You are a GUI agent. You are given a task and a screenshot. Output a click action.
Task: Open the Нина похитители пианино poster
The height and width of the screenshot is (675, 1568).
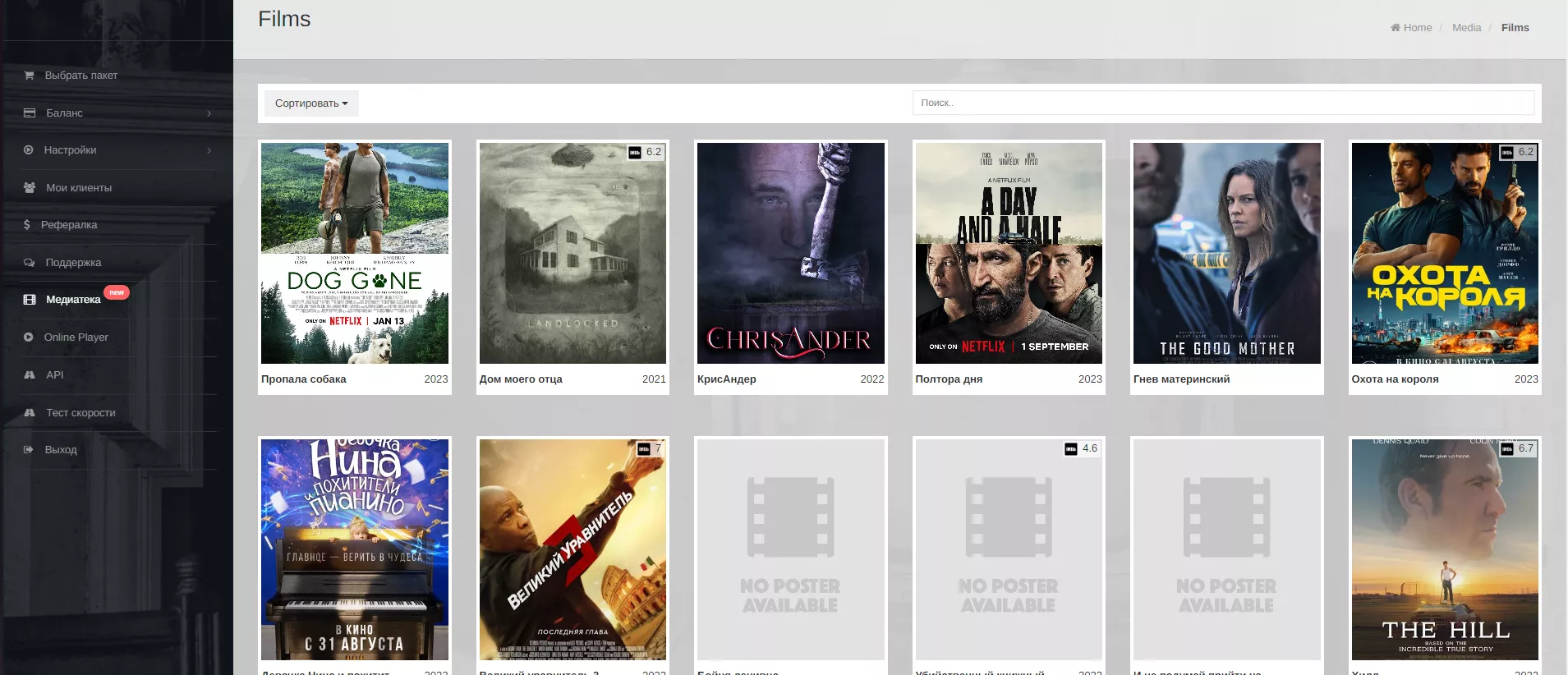click(x=355, y=549)
